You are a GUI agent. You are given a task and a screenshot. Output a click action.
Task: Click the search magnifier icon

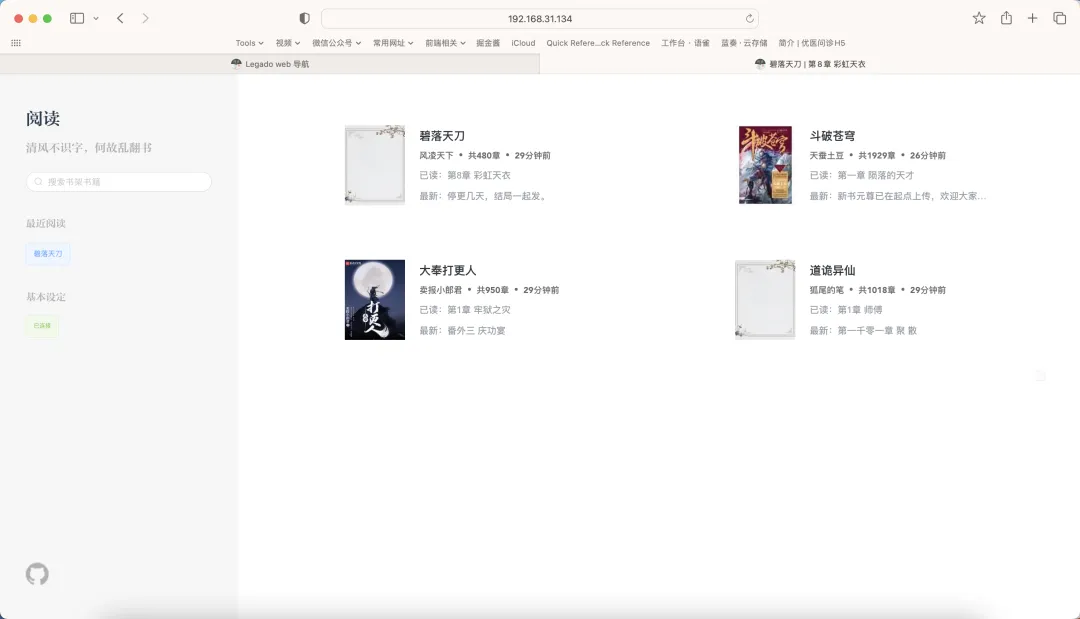39,182
